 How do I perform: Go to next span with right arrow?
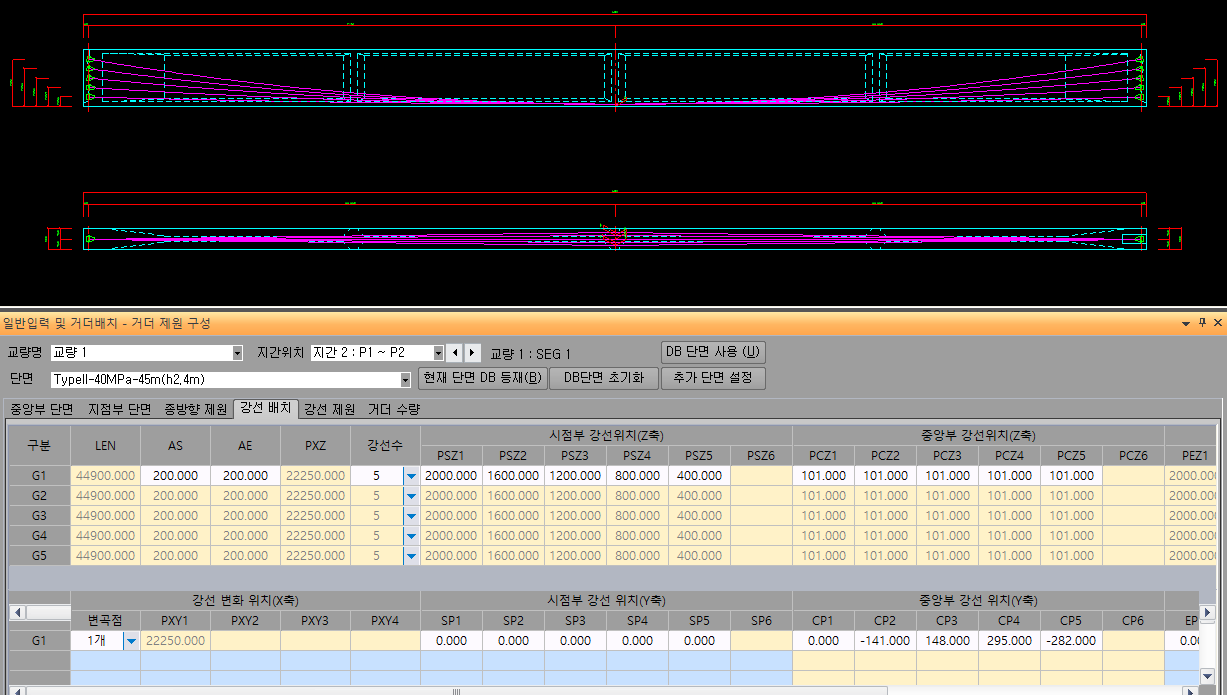(x=473, y=352)
